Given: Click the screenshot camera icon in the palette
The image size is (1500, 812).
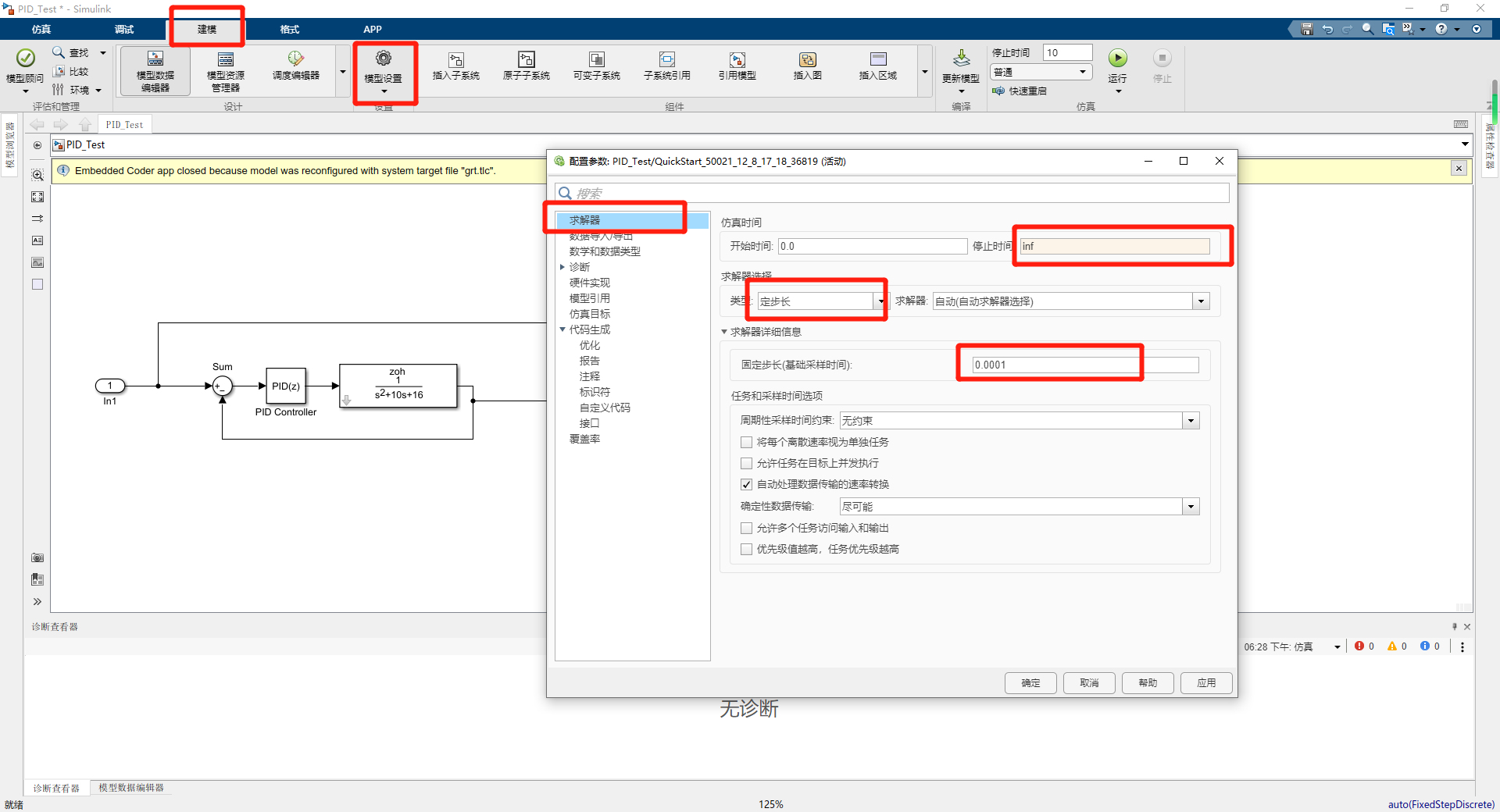Looking at the screenshot, I should (x=37, y=557).
